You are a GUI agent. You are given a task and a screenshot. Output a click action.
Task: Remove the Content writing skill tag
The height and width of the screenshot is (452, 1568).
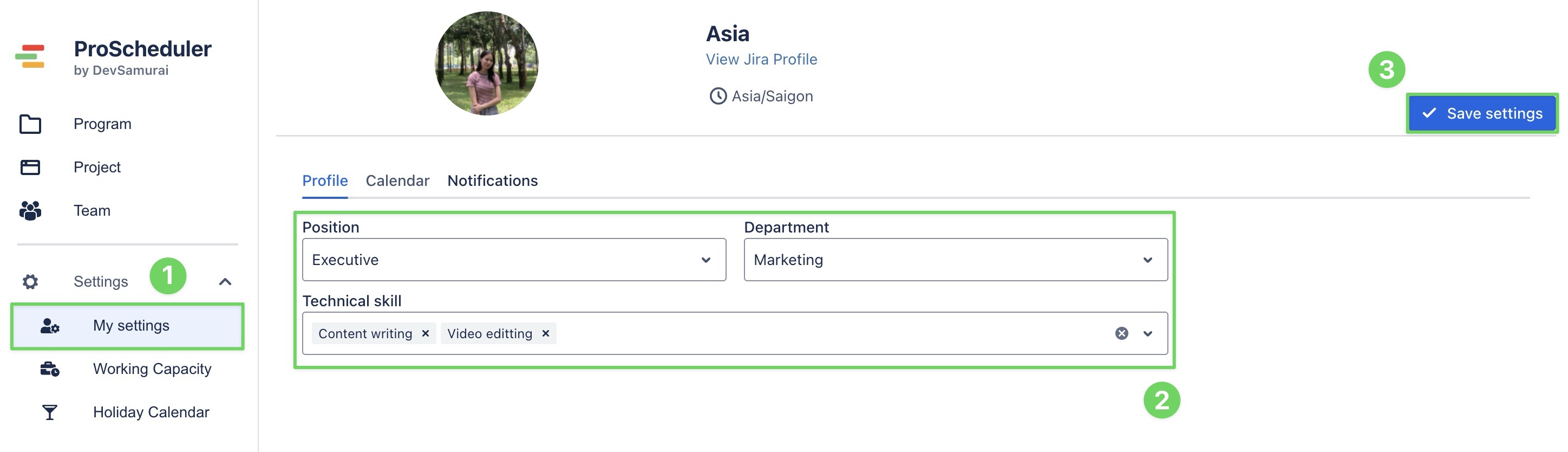tap(426, 333)
